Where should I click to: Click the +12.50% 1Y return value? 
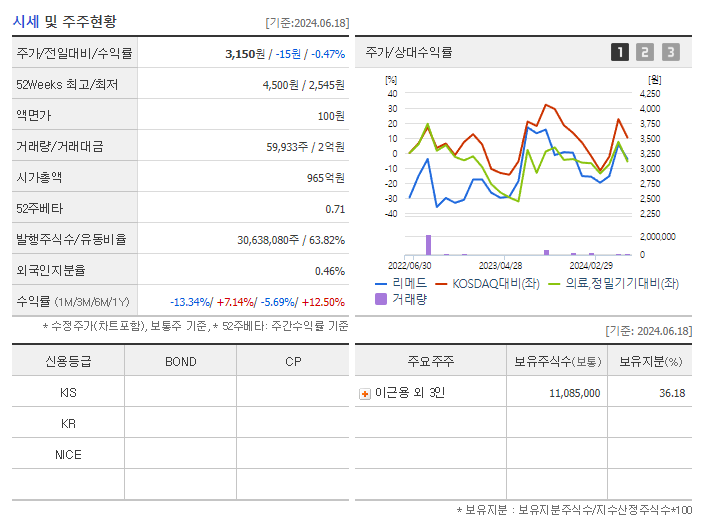[x=323, y=302]
